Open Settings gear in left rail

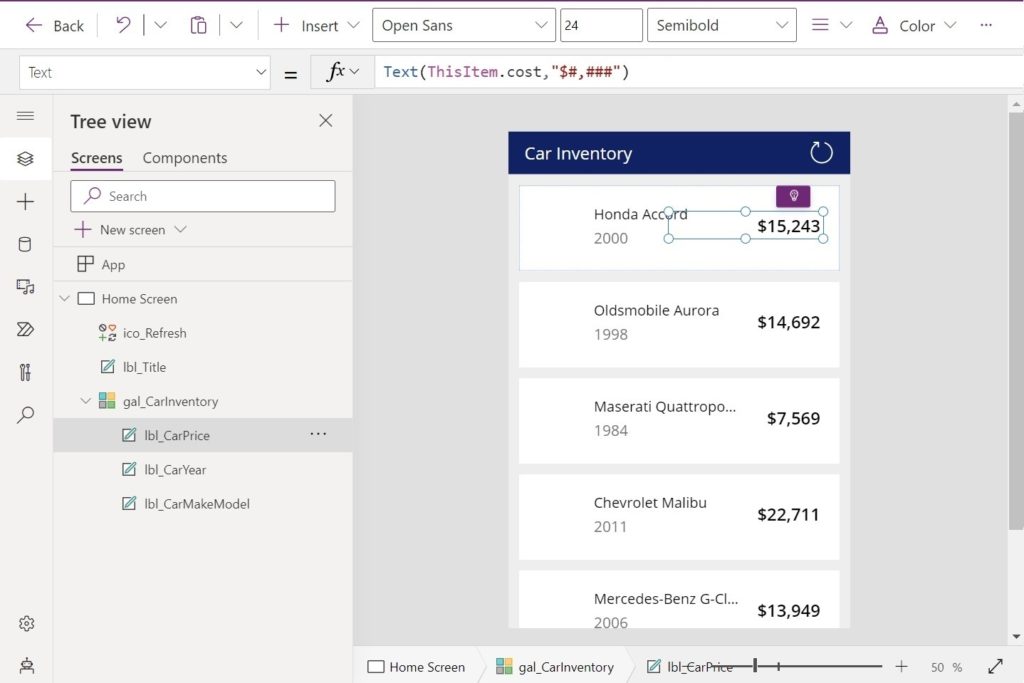[26, 623]
